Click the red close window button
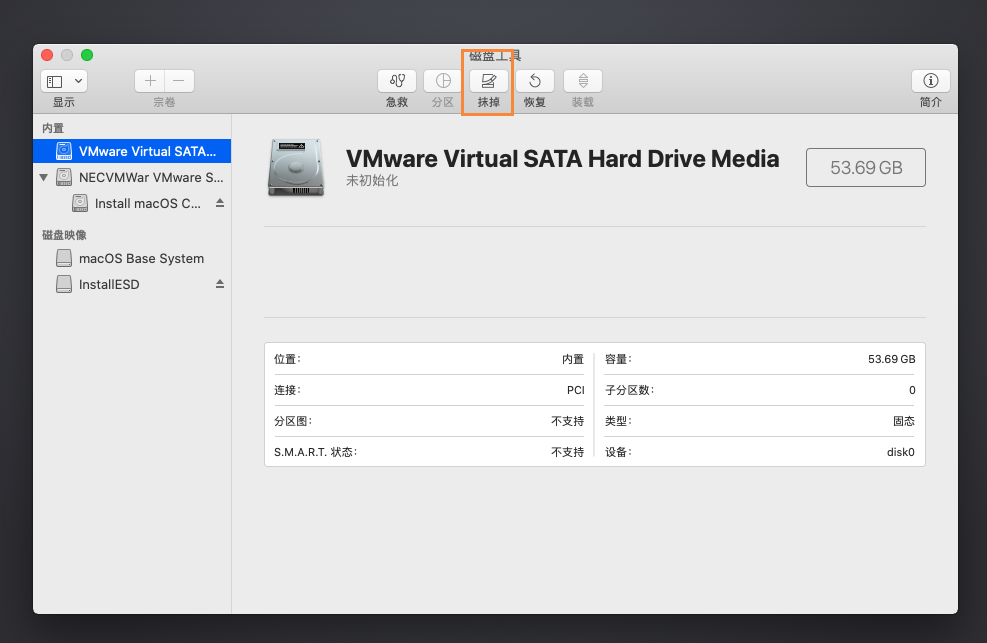 pos(47,55)
